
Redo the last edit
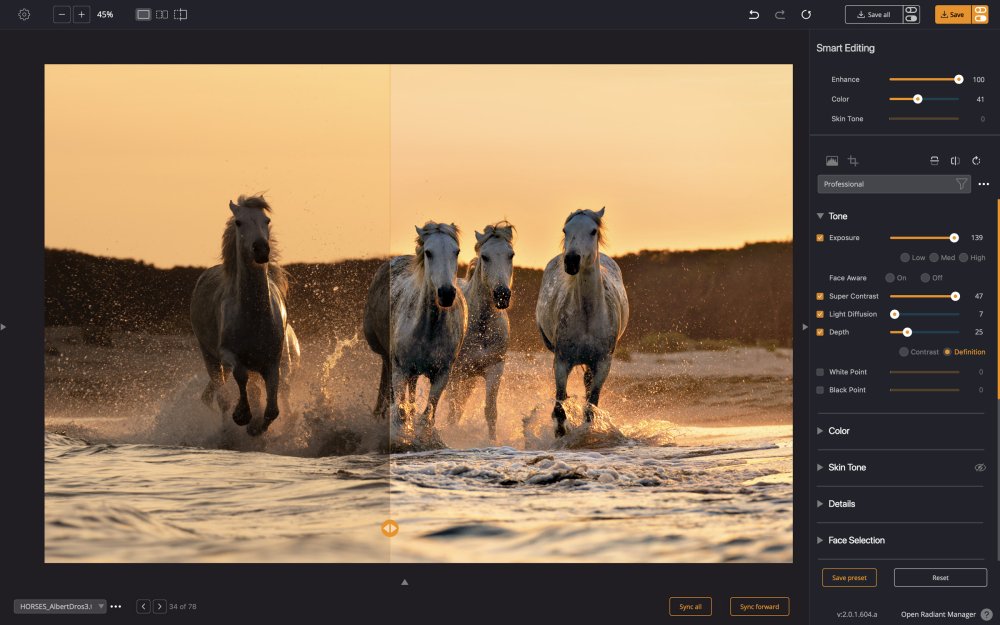point(779,14)
